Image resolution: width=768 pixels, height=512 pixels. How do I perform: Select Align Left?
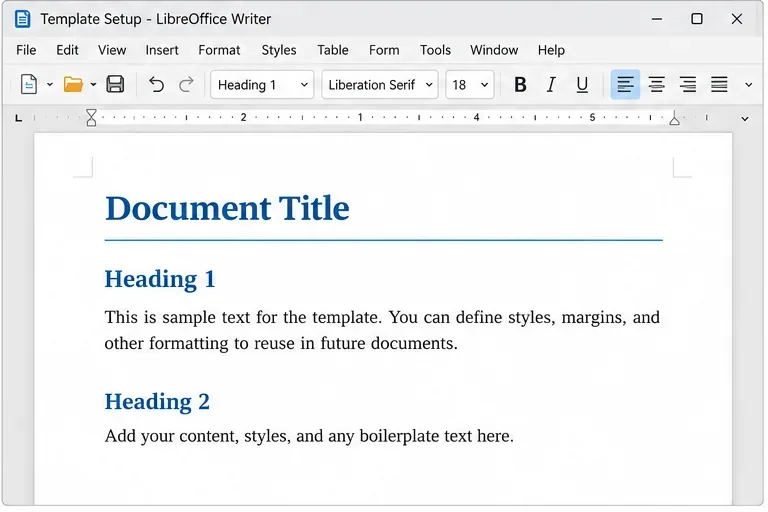click(625, 85)
